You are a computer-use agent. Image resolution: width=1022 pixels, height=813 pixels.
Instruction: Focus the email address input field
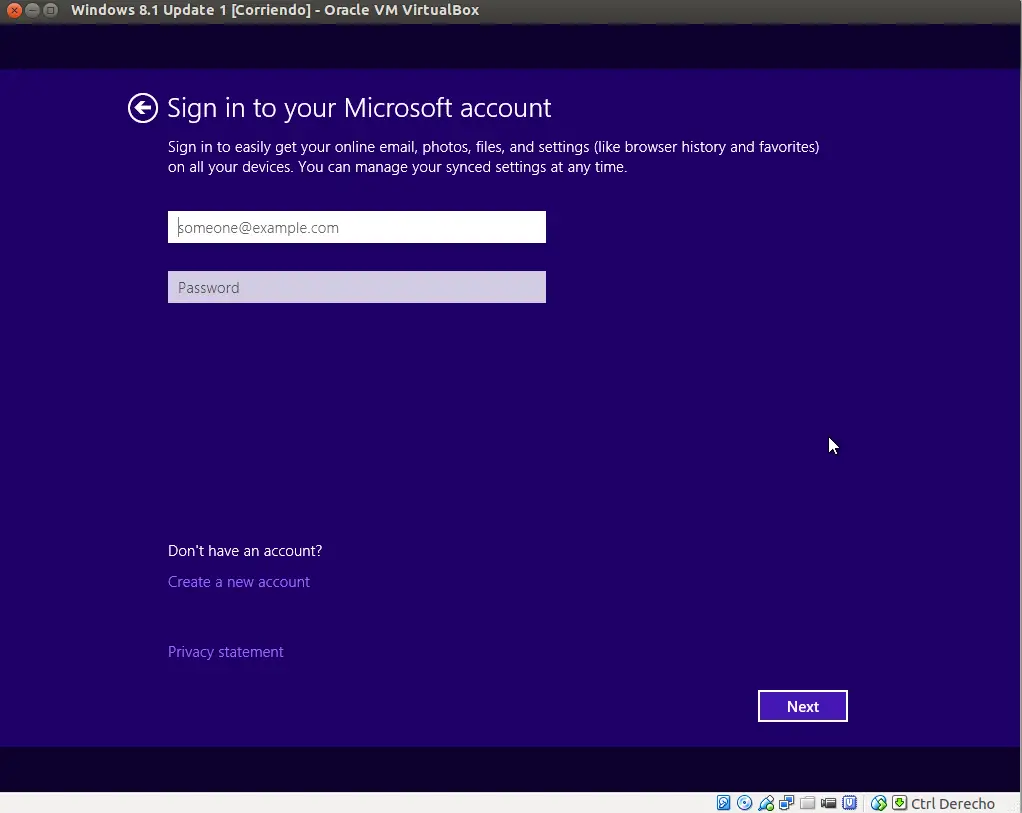point(357,227)
